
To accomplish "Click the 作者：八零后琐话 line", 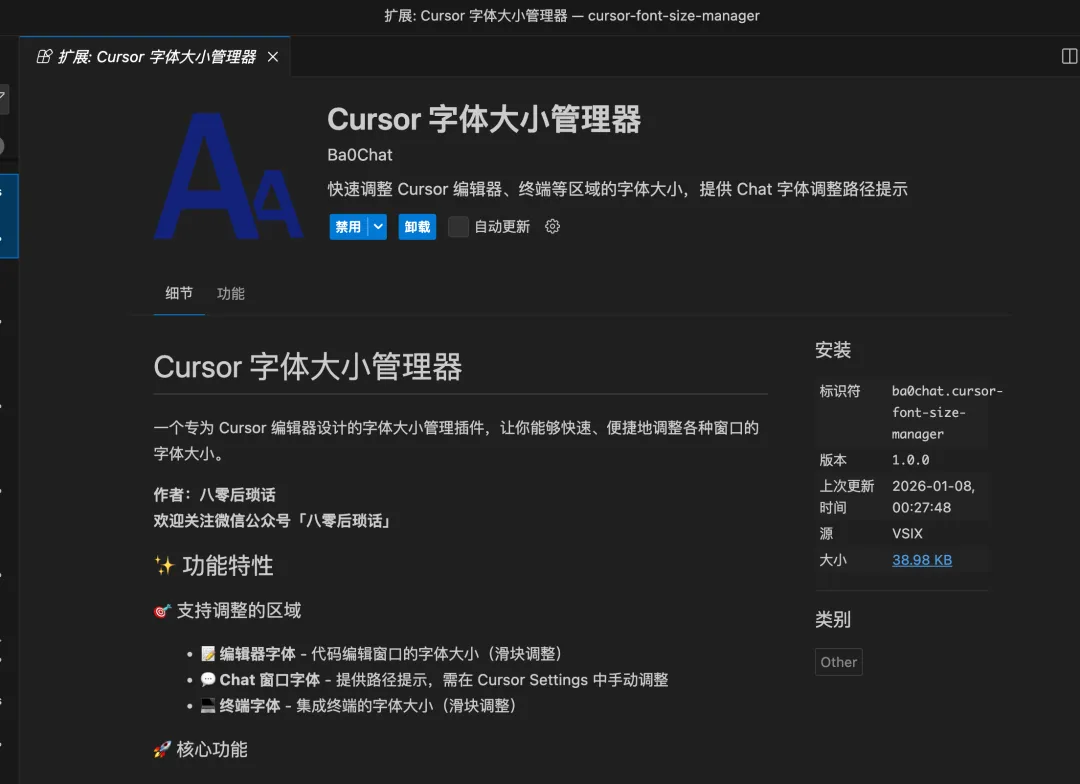I will (x=214, y=495).
